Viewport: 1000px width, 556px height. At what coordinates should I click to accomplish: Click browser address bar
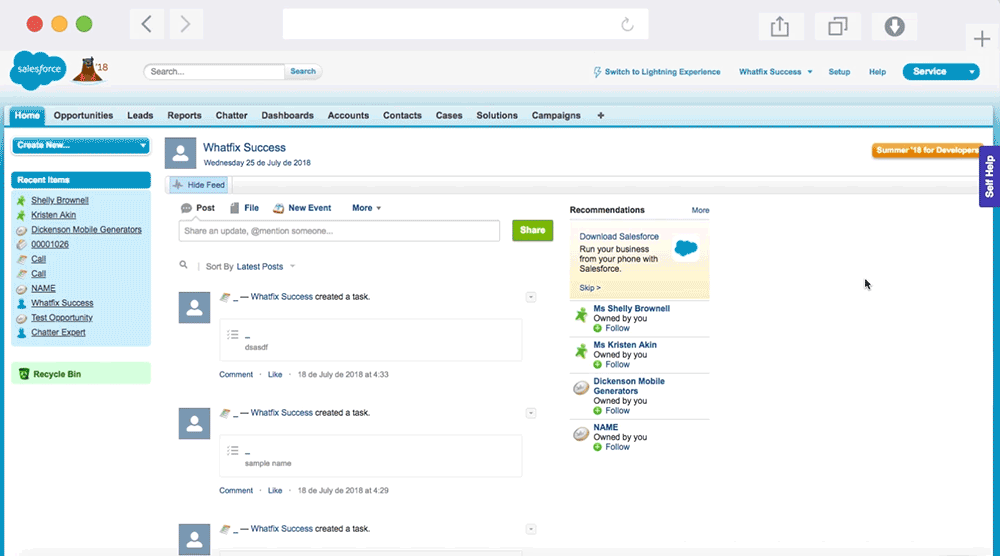(466, 24)
